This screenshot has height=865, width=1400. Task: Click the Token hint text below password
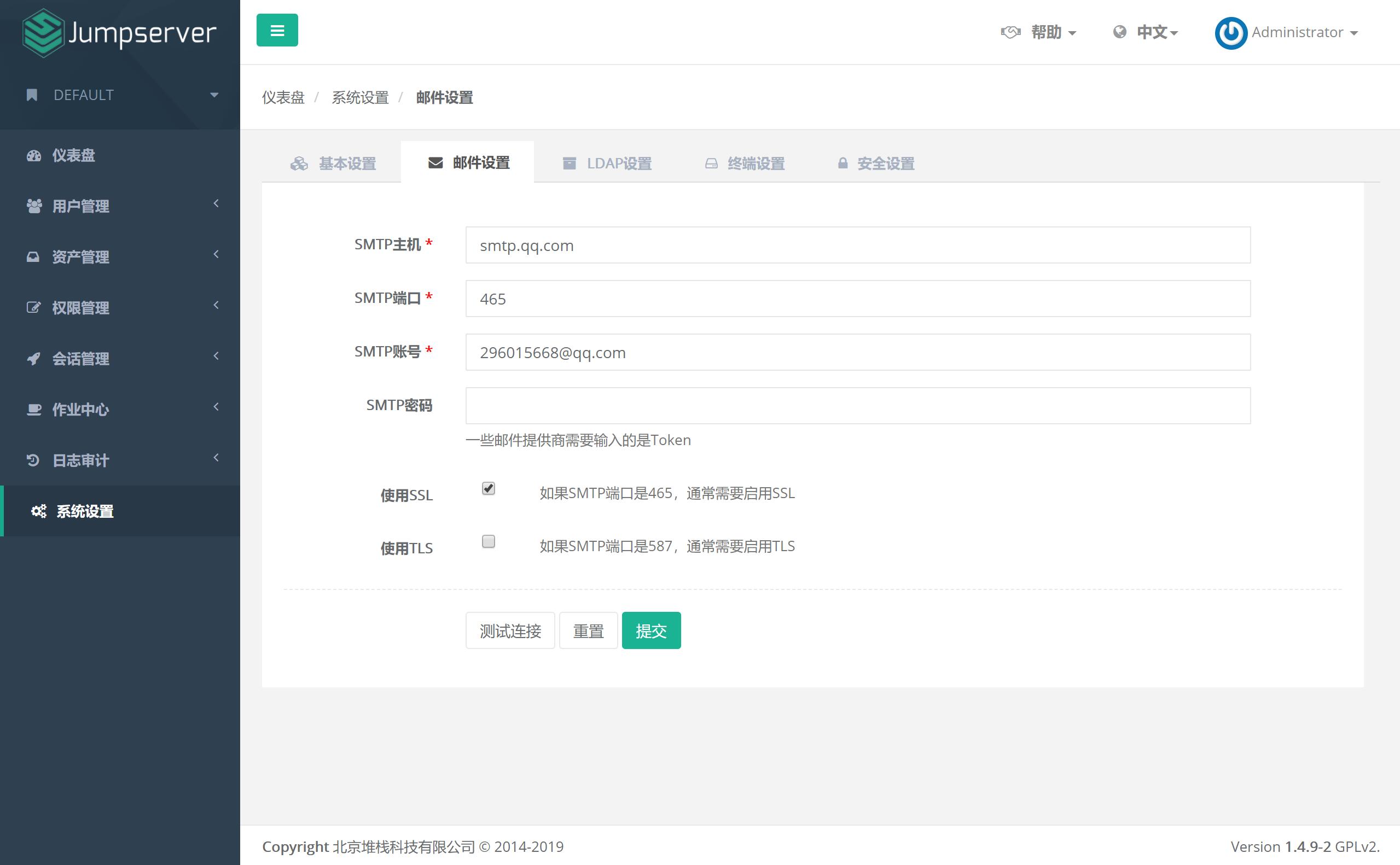click(x=578, y=440)
